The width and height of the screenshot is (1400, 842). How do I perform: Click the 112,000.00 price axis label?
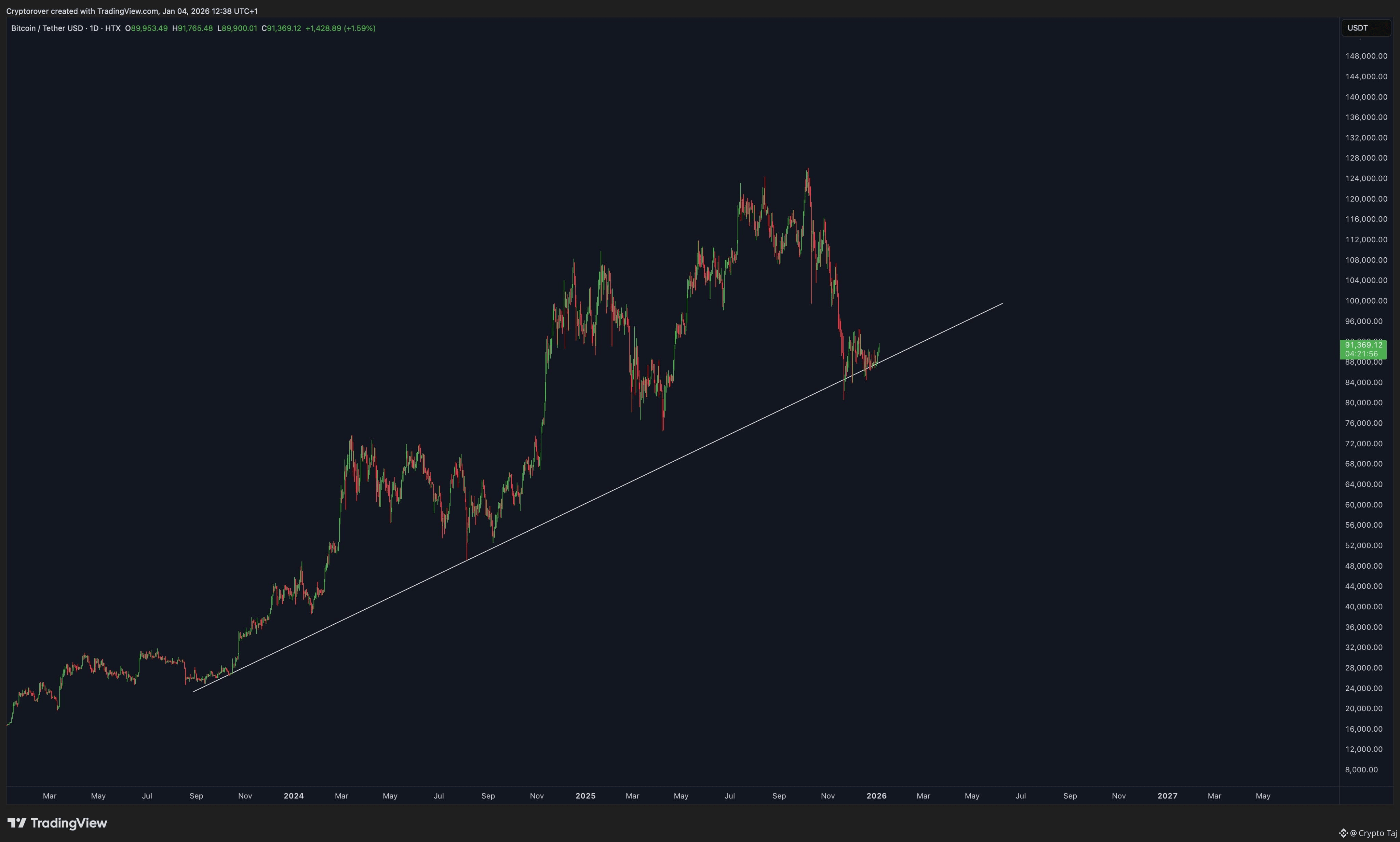coord(1366,240)
